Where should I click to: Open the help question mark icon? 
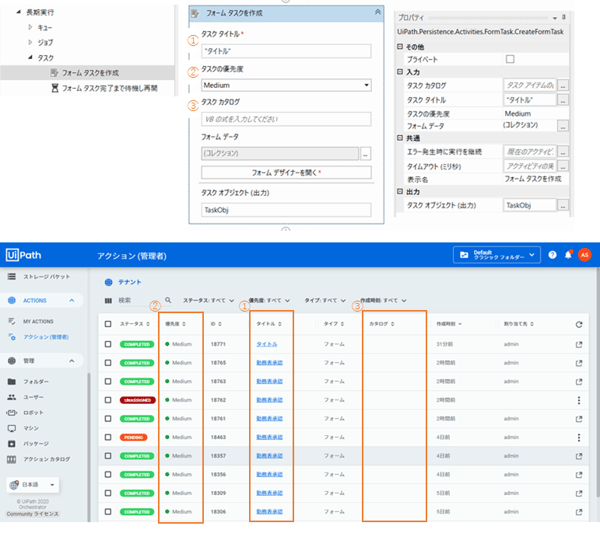(552, 255)
